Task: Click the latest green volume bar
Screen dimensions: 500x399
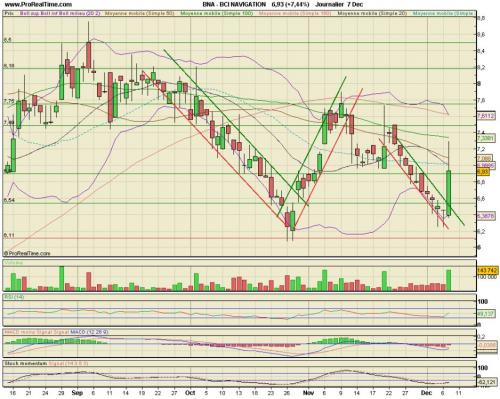Action: point(449,280)
